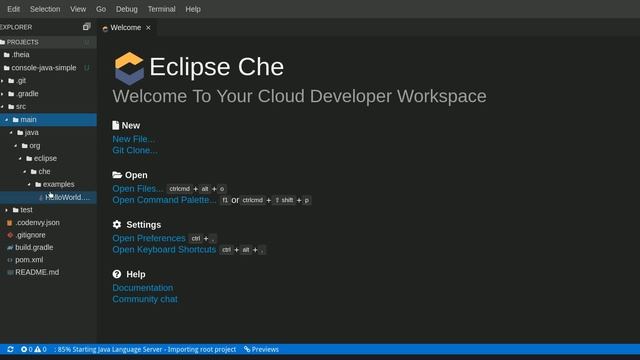Close the Welcome tab
Image resolution: width=640 pixels, height=360 pixels.
(148, 28)
